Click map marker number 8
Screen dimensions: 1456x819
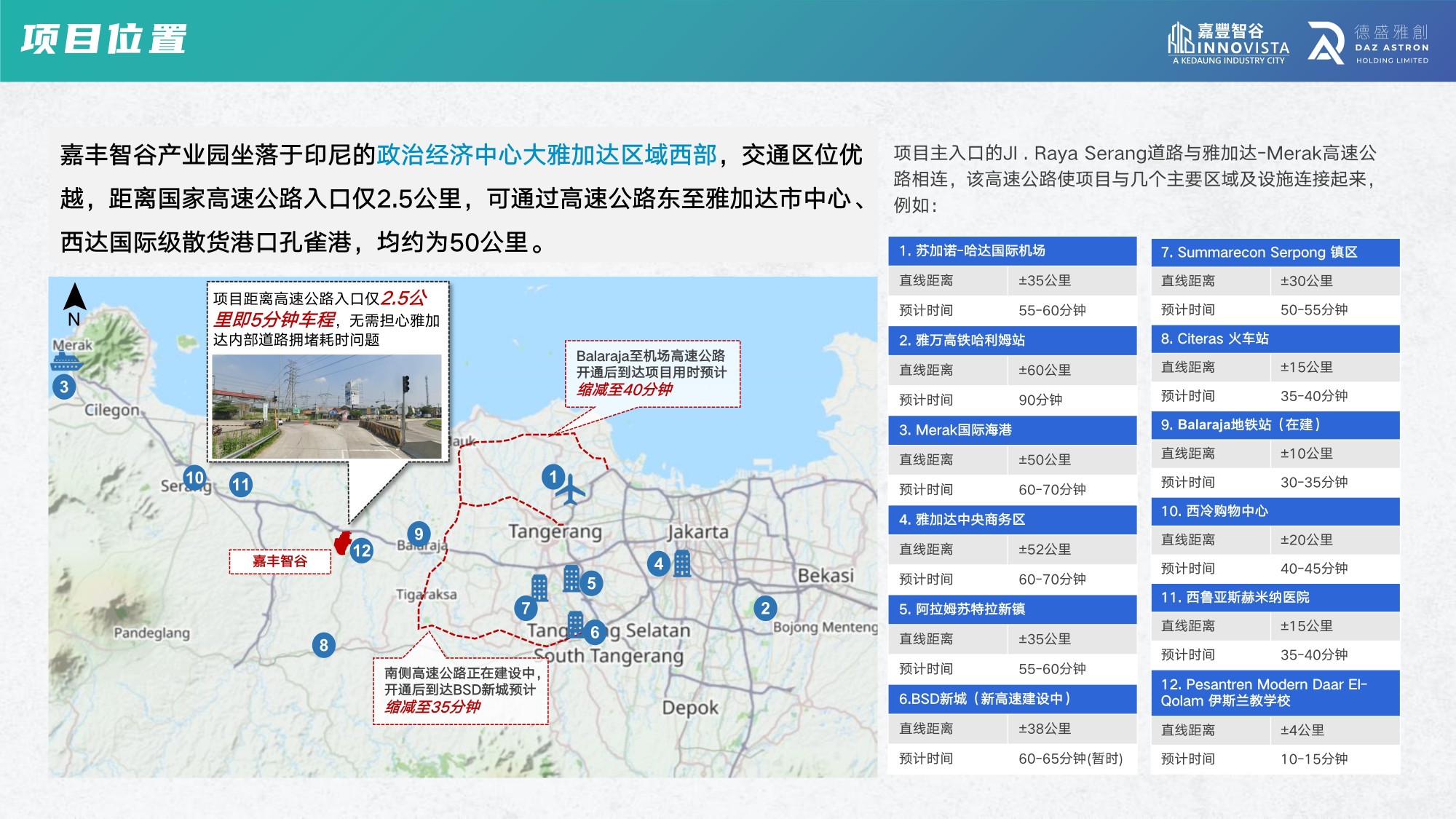(323, 645)
